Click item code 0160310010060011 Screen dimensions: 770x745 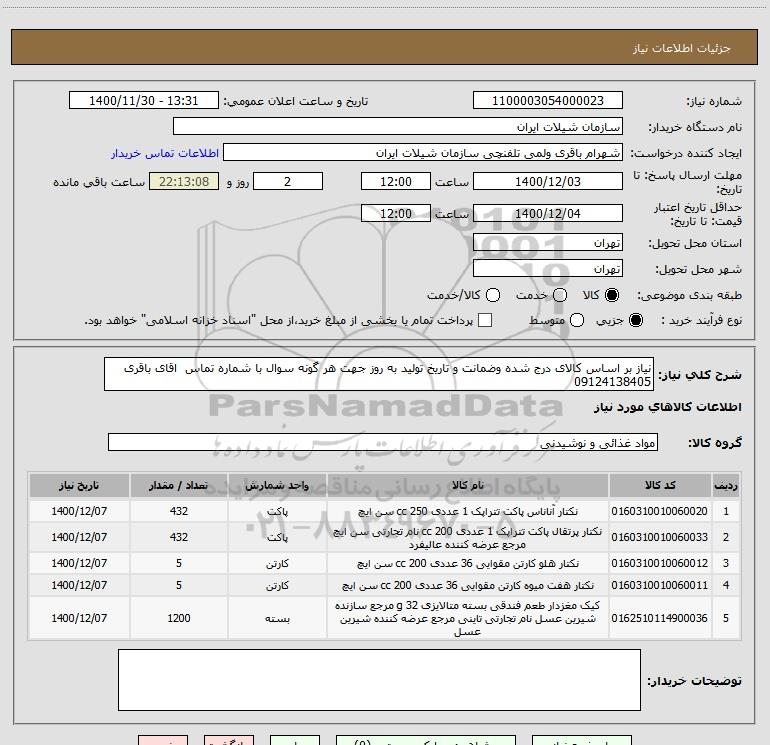[x=660, y=585]
